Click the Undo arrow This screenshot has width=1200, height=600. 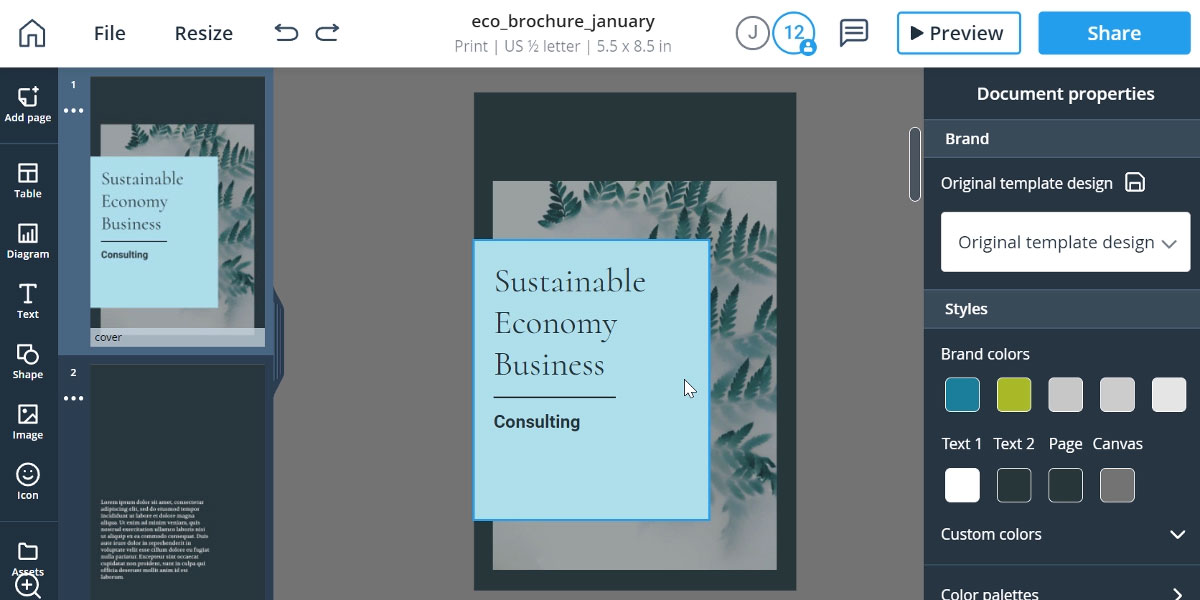click(x=286, y=33)
